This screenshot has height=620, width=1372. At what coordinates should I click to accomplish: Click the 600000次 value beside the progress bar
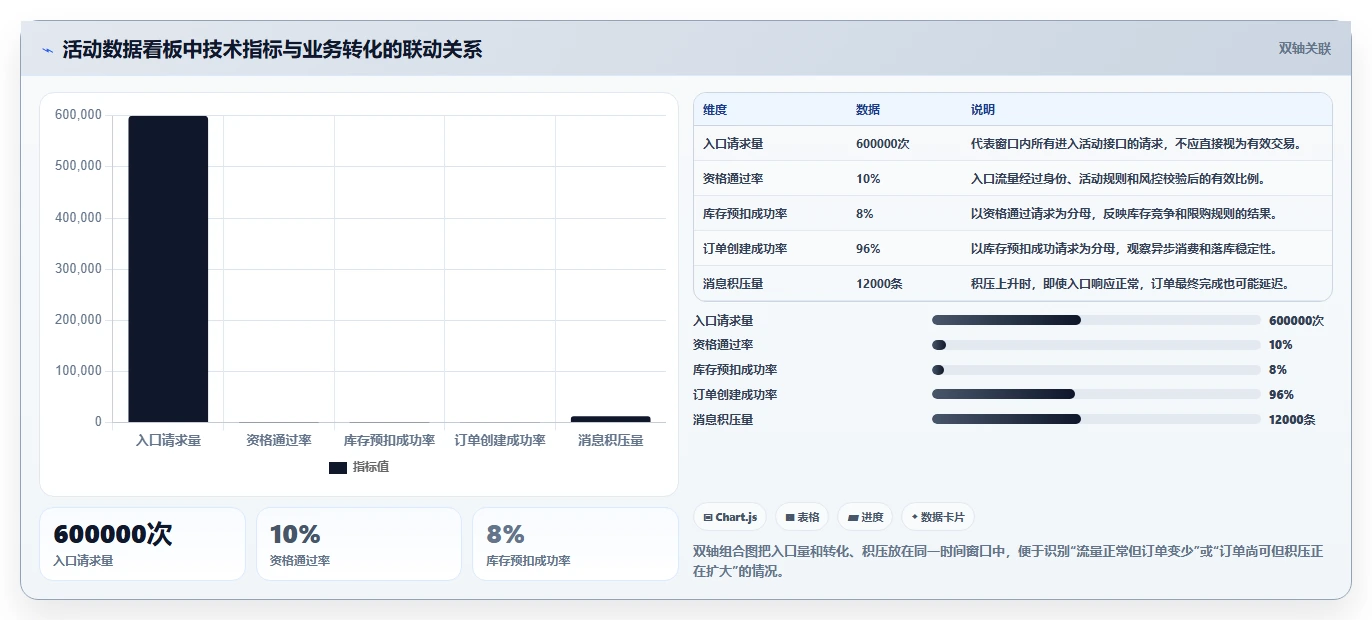pyautogui.click(x=1296, y=321)
